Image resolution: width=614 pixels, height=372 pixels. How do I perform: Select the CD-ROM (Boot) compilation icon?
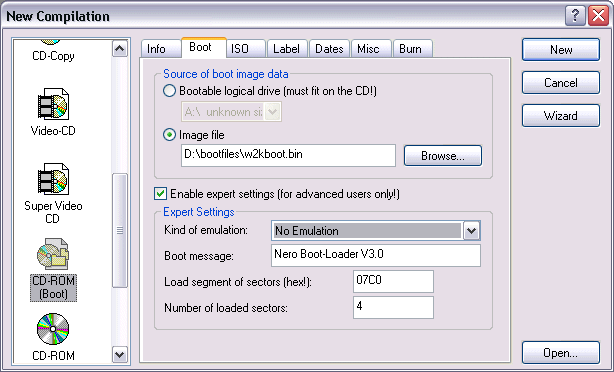[x=53, y=254]
